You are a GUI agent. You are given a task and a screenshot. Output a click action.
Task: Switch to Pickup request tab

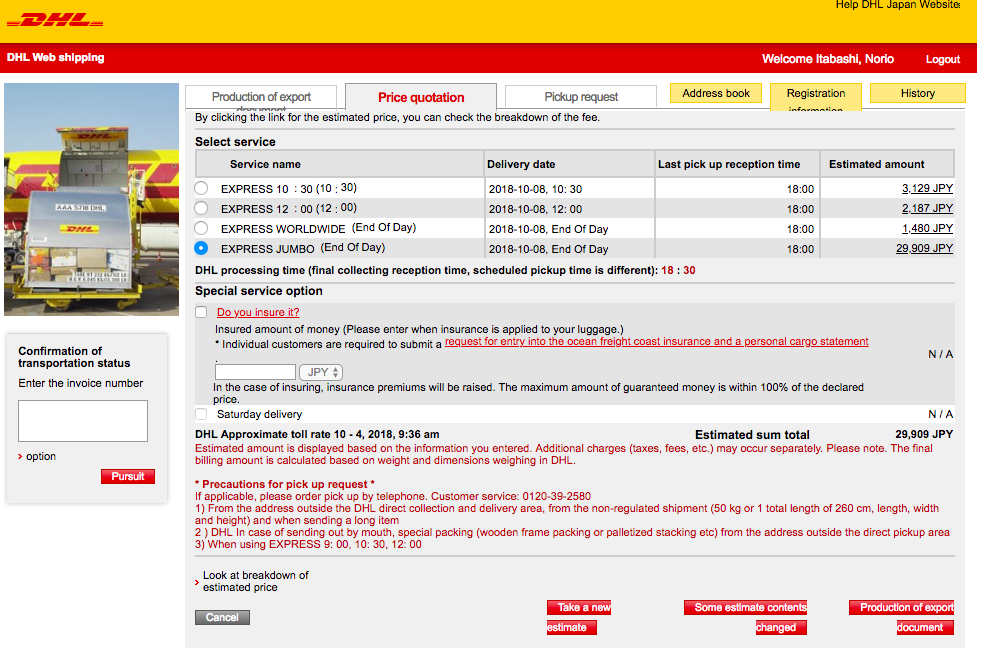pyautogui.click(x=581, y=97)
